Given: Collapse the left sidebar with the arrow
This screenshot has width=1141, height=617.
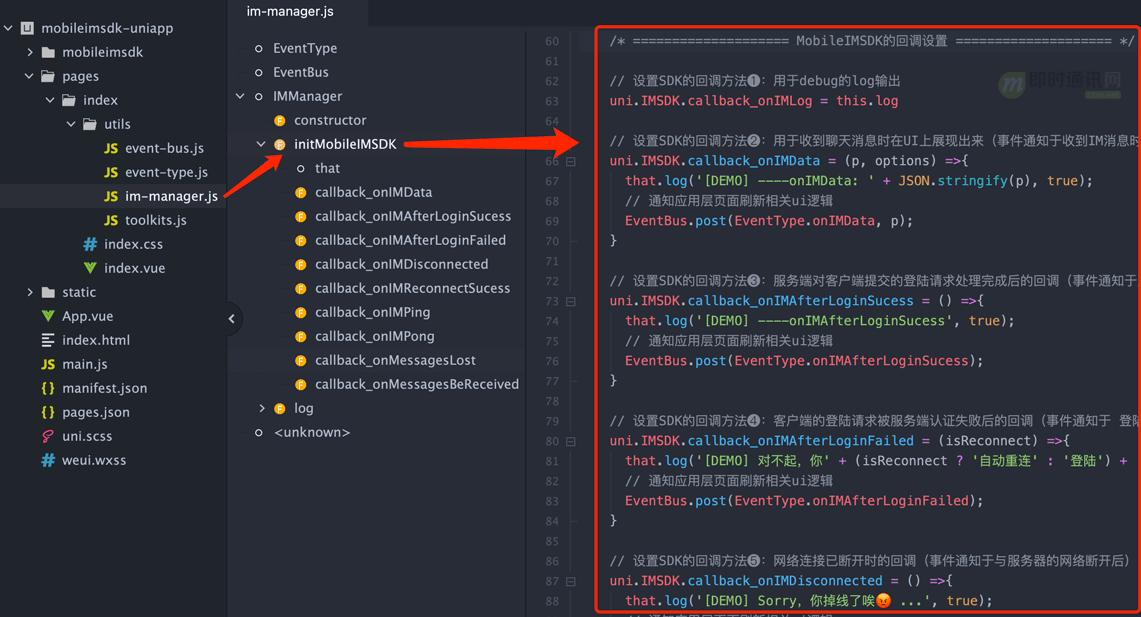Looking at the screenshot, I should pos(232,318).
